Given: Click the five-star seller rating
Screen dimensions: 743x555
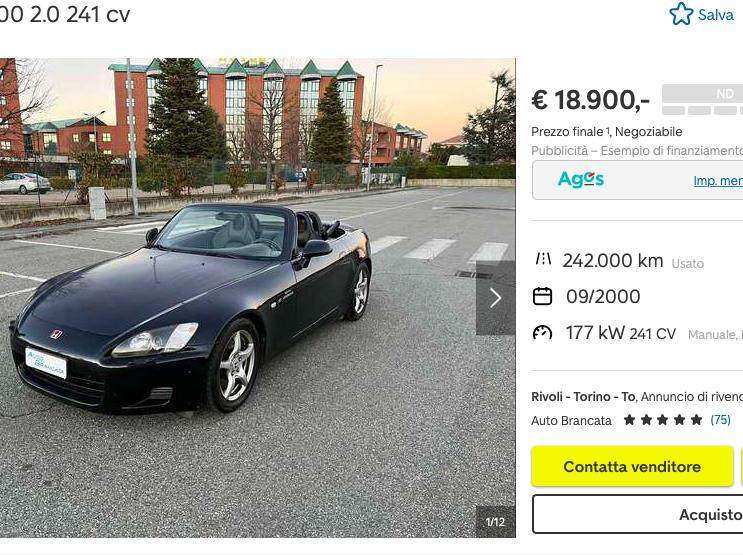Looking at the screenshot, I should pos(662,419).
